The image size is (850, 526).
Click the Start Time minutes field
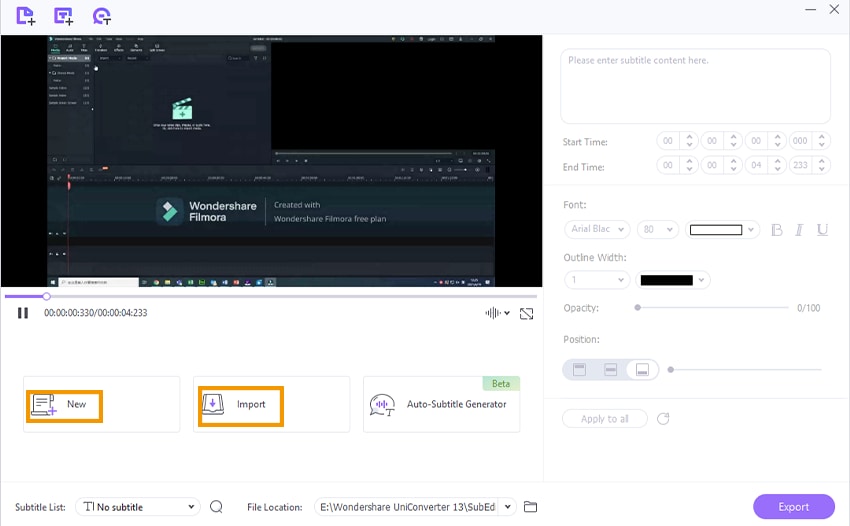tap(712, 141)
